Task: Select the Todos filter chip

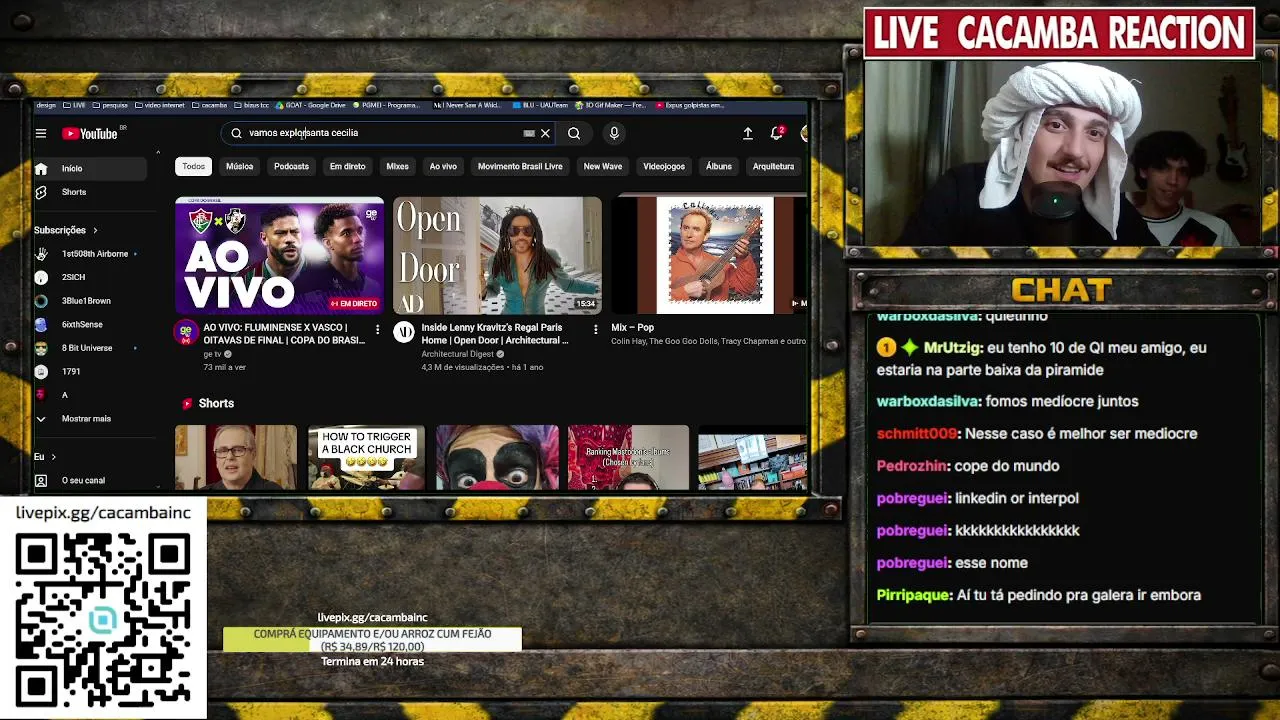Action: pyautogui.click(x=193, y=166)
